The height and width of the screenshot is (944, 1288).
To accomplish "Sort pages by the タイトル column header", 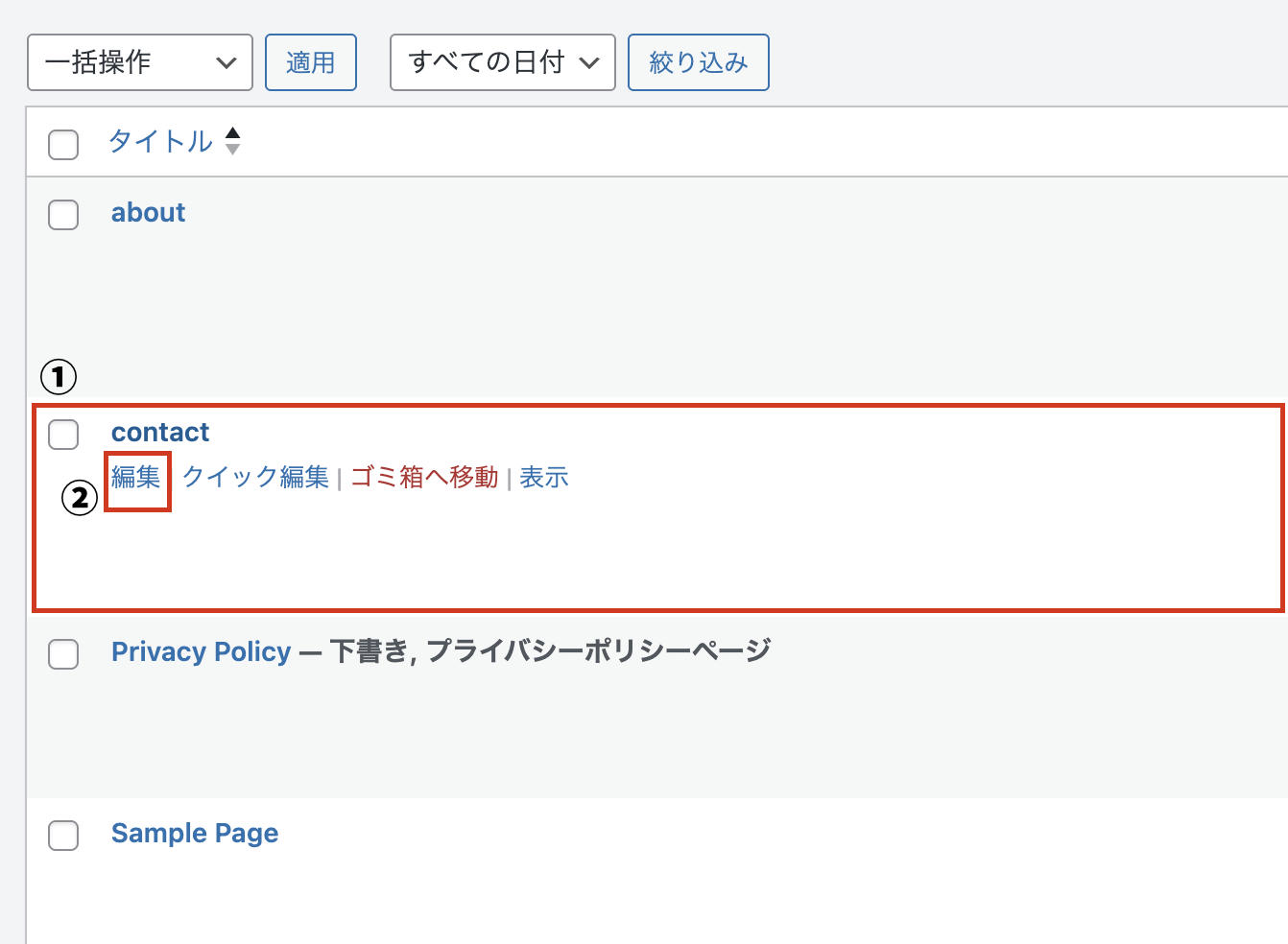I will pyautogui.click(x=160, y=141).
